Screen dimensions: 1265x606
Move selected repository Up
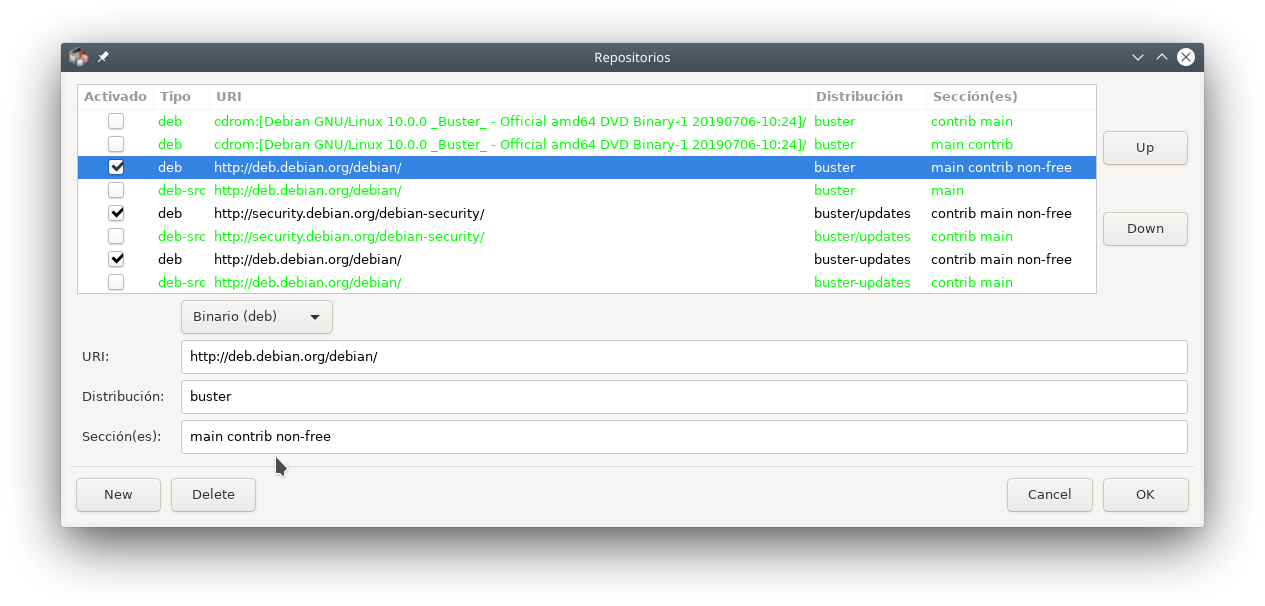[1145, 147]
